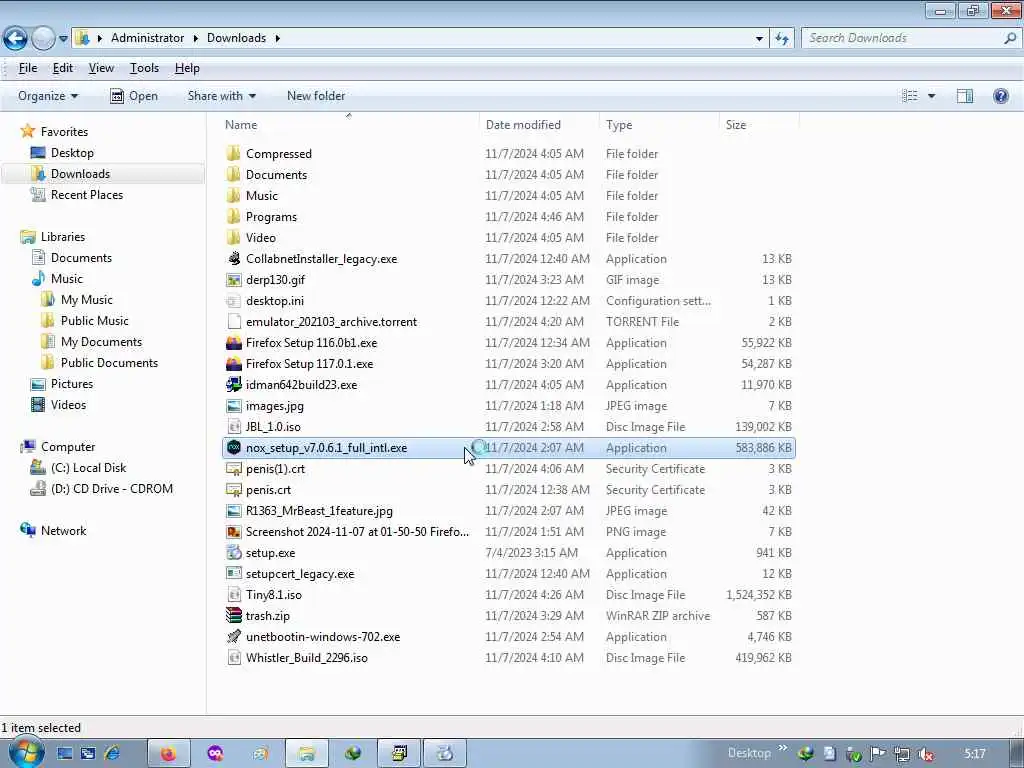The image size is (1024, 768).
Task: Open the View menu
Action: click(x=101, y=68)
